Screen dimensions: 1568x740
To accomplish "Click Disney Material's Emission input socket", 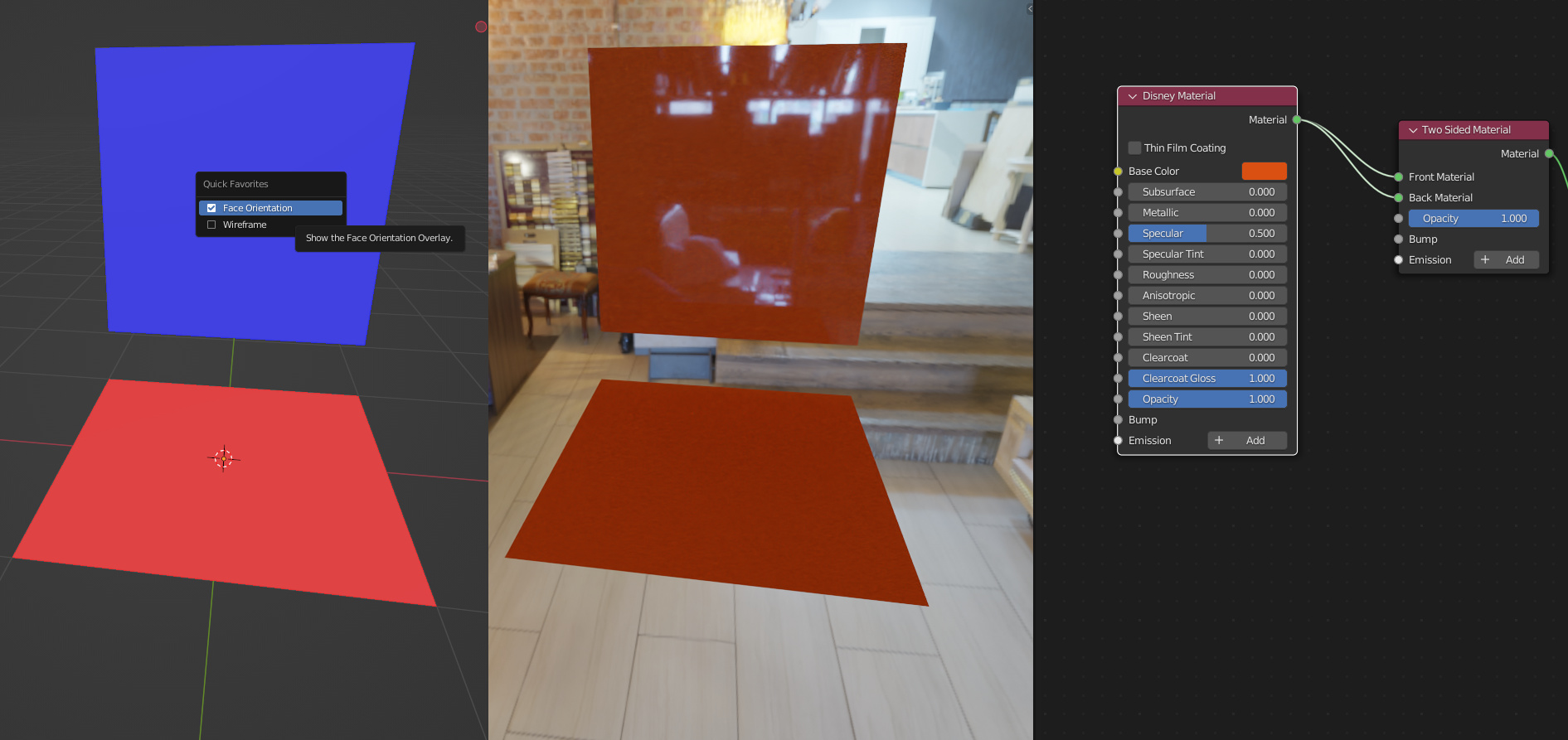I will click(1118, 441).
